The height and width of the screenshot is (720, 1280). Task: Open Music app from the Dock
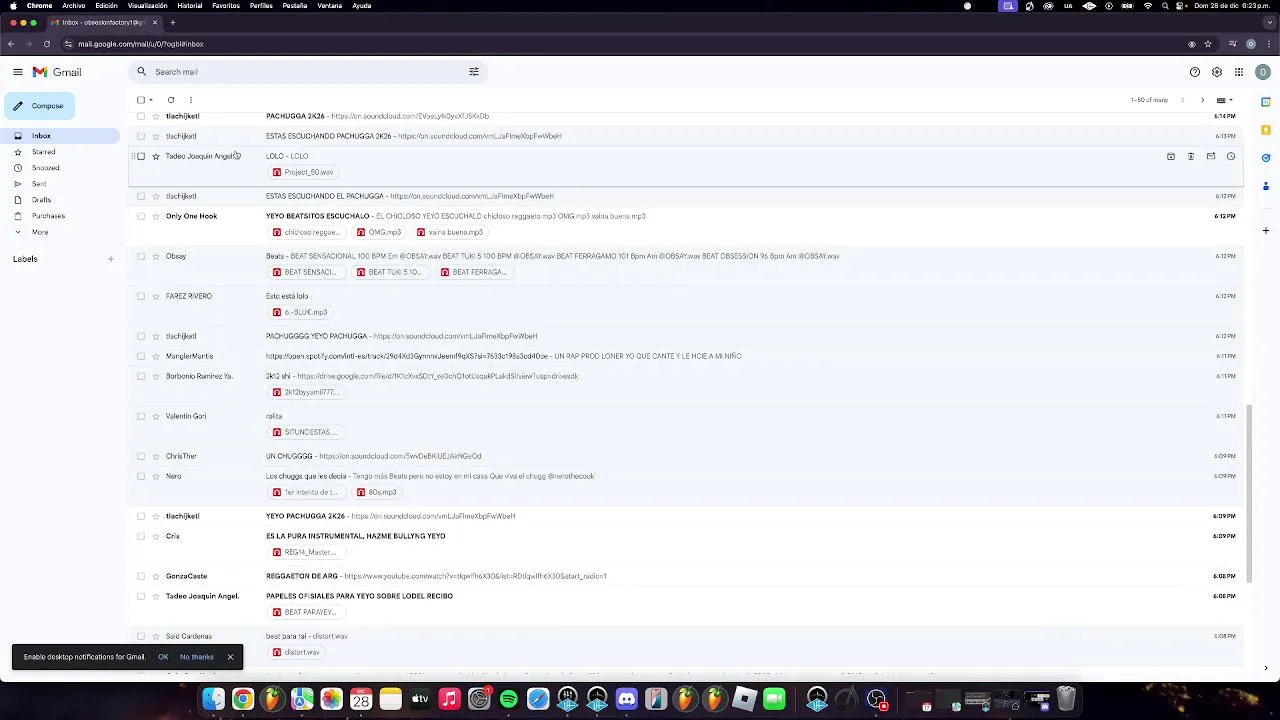tap(449, 699)
